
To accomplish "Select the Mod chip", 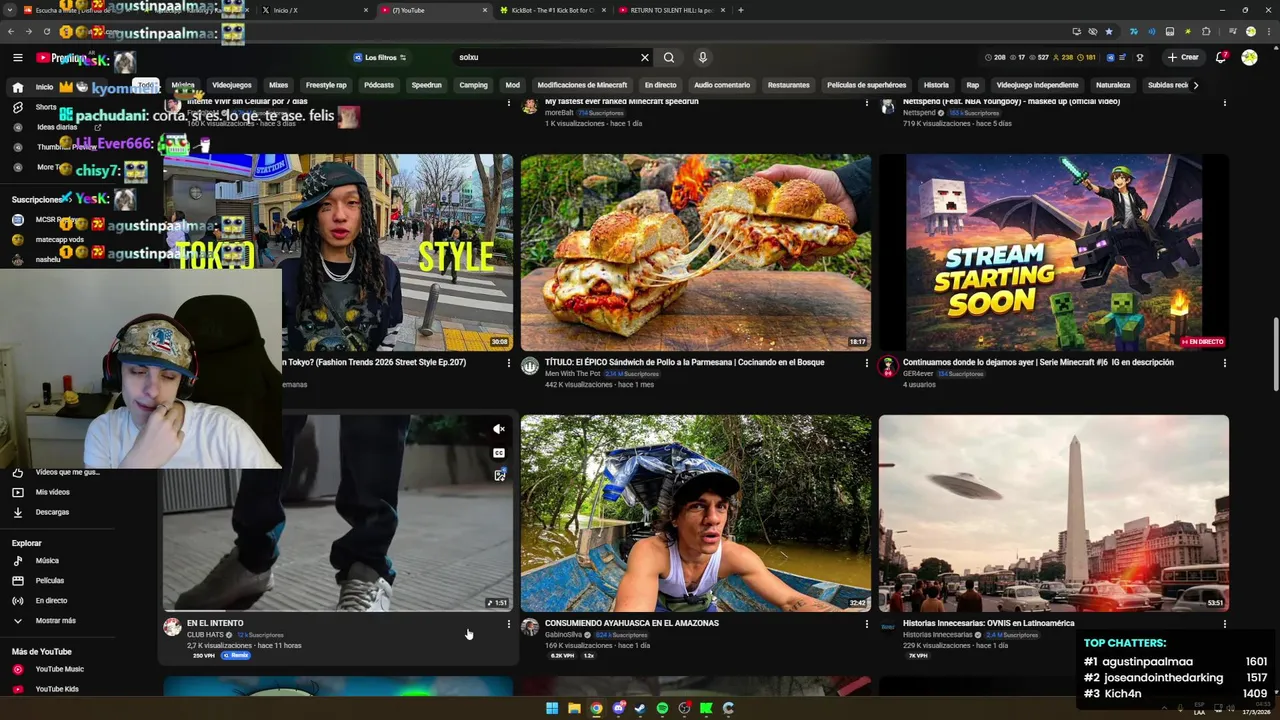I will (x=512, y=85).
